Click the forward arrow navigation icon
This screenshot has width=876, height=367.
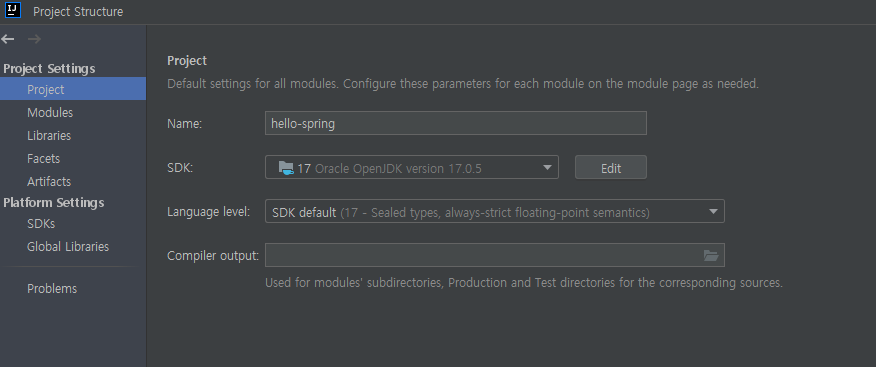point(34,39)
